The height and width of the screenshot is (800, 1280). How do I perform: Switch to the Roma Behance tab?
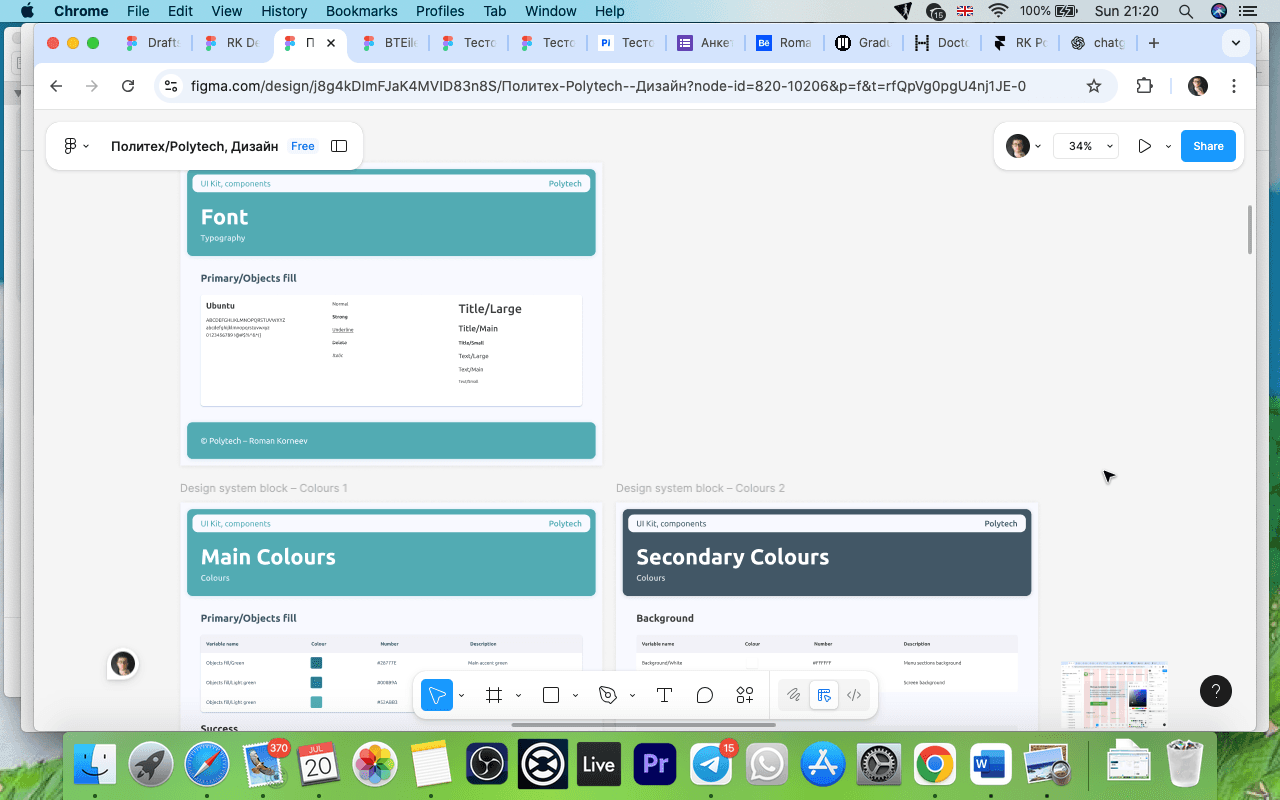785,43
